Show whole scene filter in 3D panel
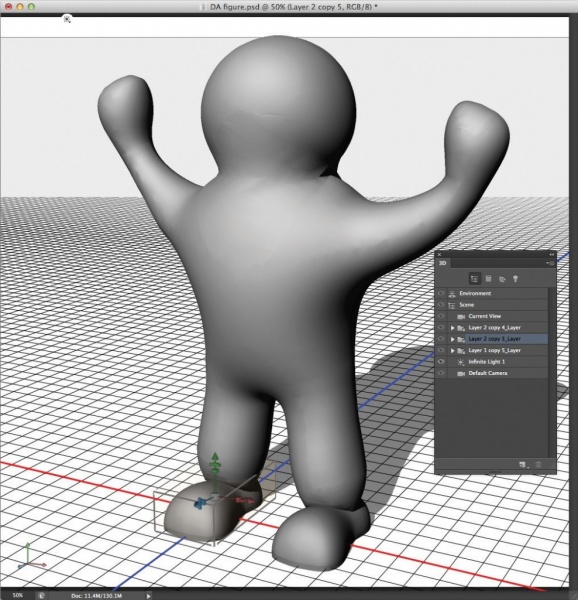Screen dimensions: 578x600 [x=475, y=279]
